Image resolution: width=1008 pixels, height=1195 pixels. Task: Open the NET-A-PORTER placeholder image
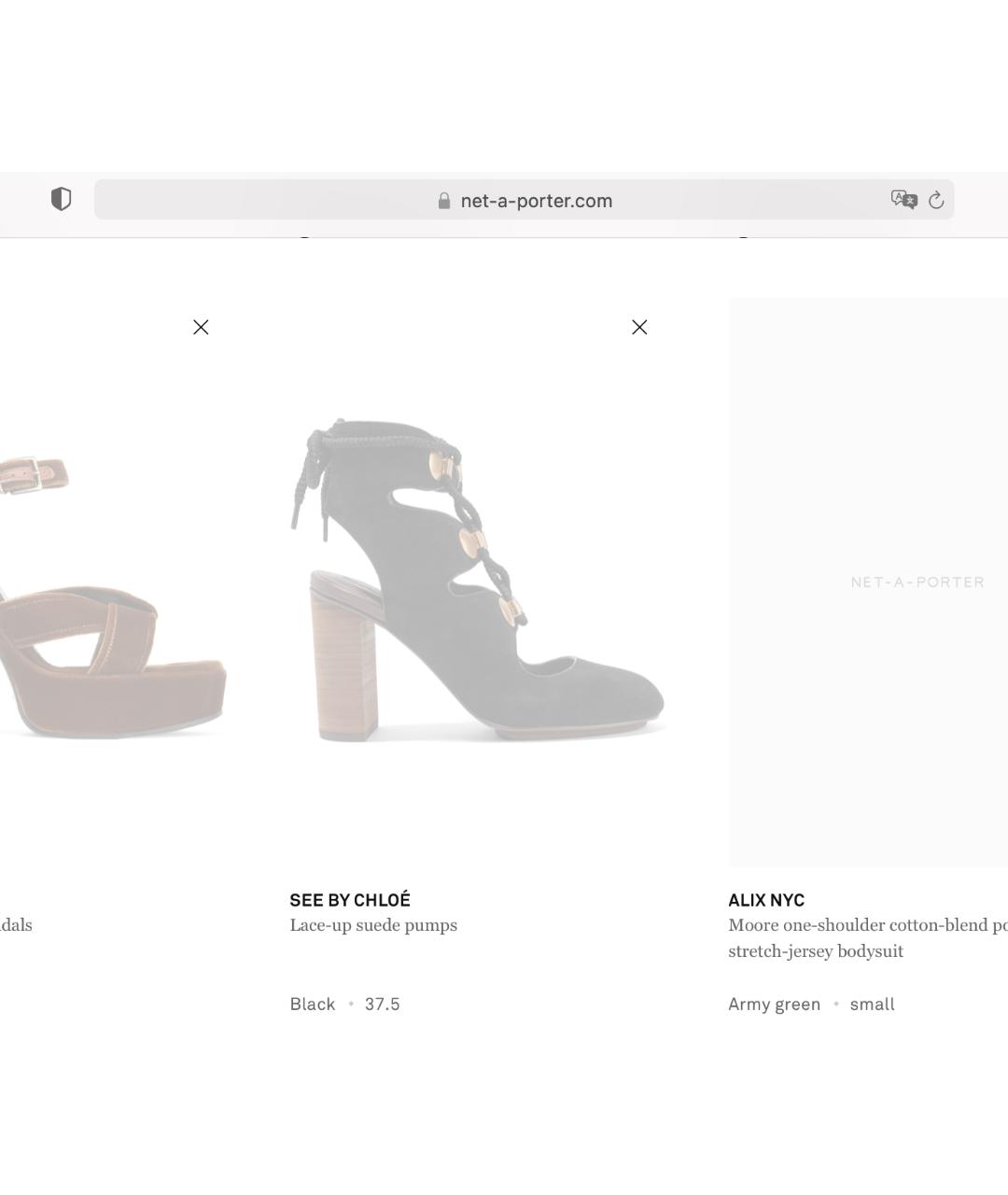(x=868, y=583)
